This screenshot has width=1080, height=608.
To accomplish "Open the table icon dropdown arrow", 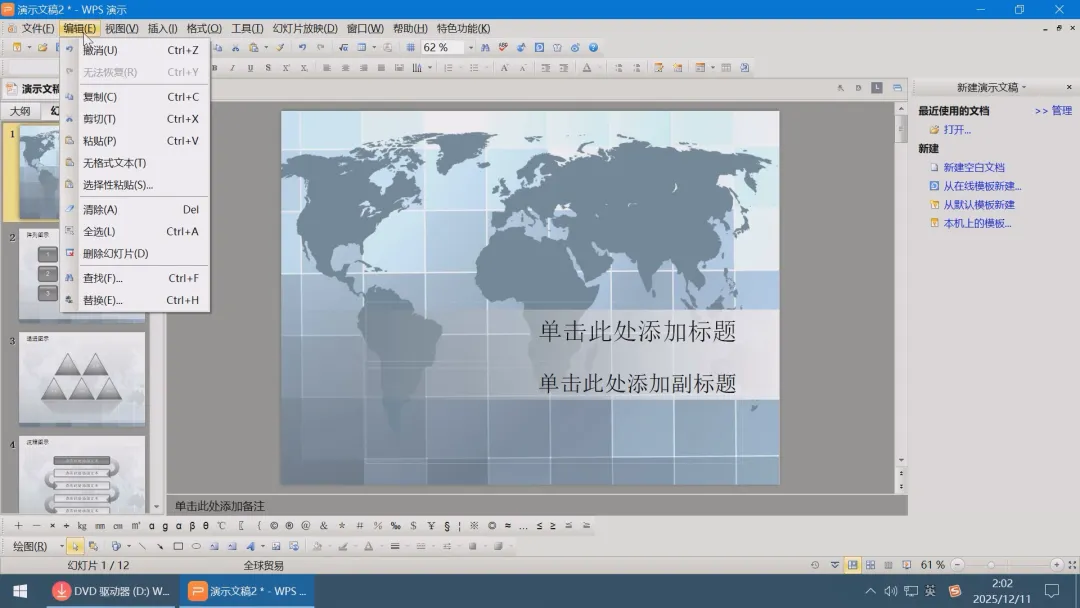I will click(x=374, y=48).
